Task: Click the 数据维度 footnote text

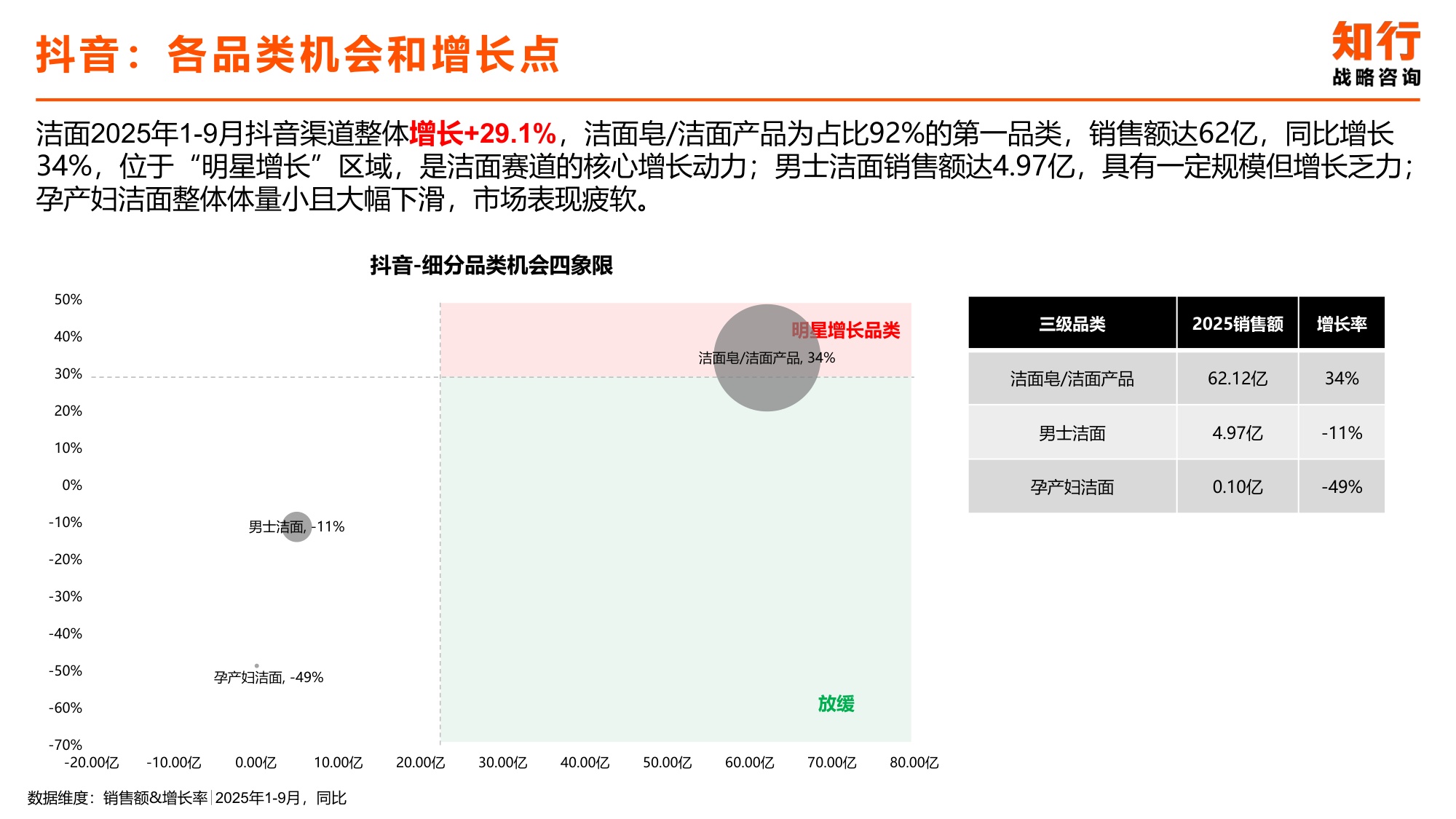Action: coord(187,798)
